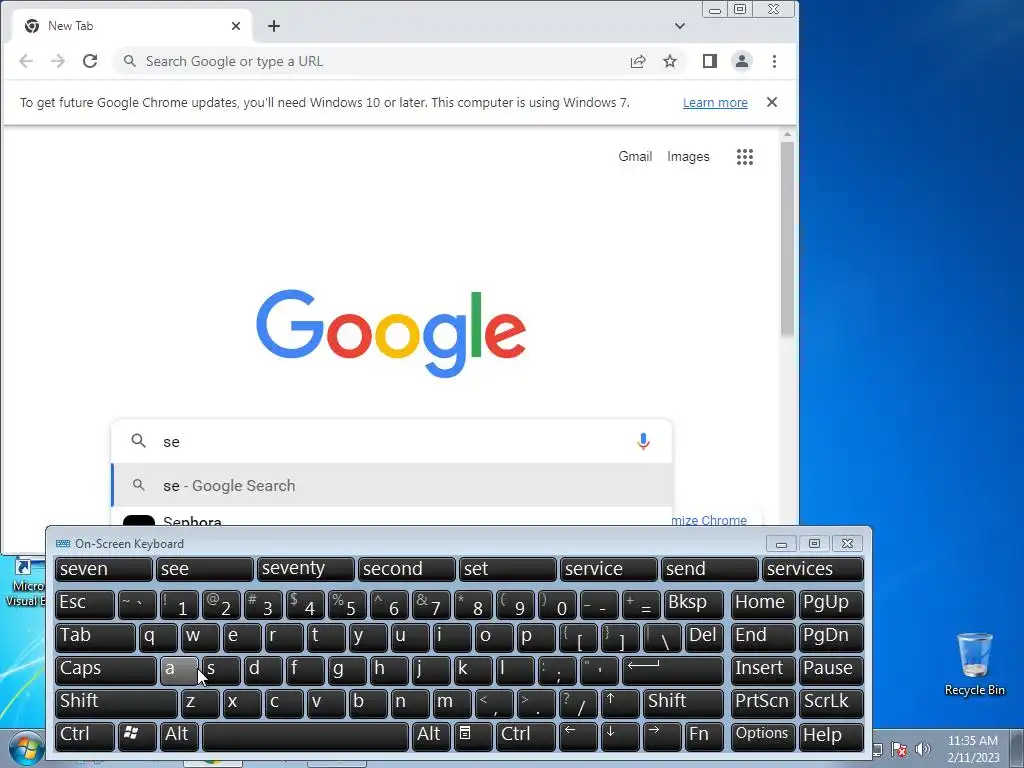Choose the "seven" word prediction
1024x768 pixels.
104,569
